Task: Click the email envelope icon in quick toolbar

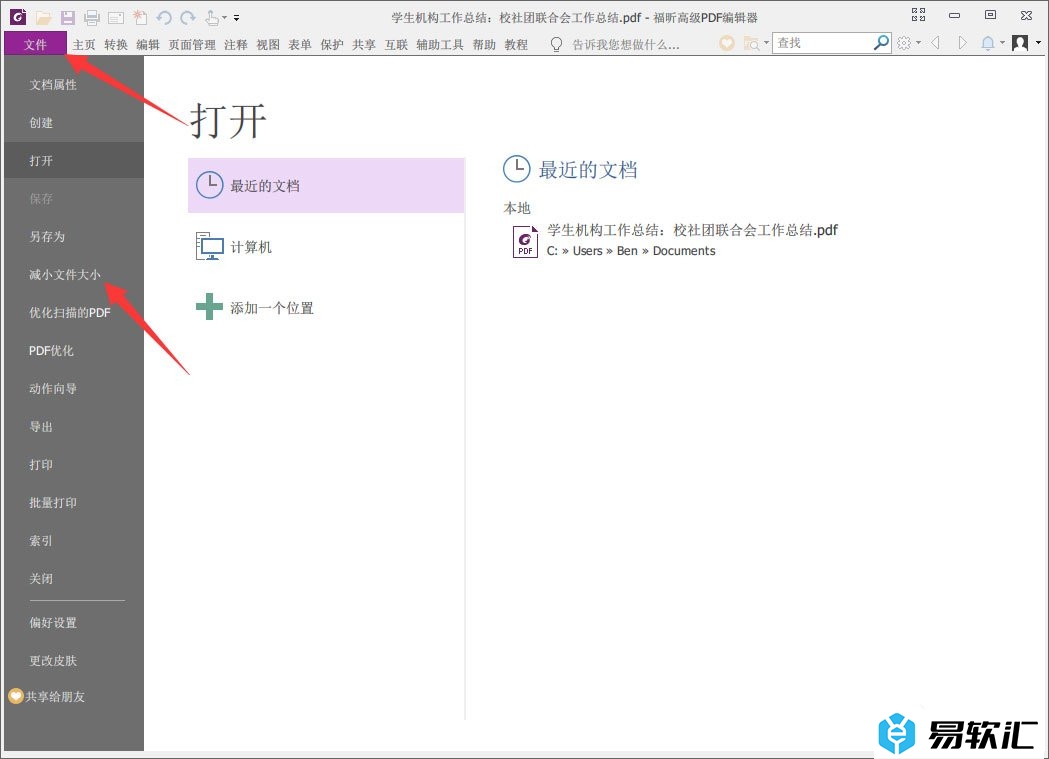Action: [x=116, y=17]
